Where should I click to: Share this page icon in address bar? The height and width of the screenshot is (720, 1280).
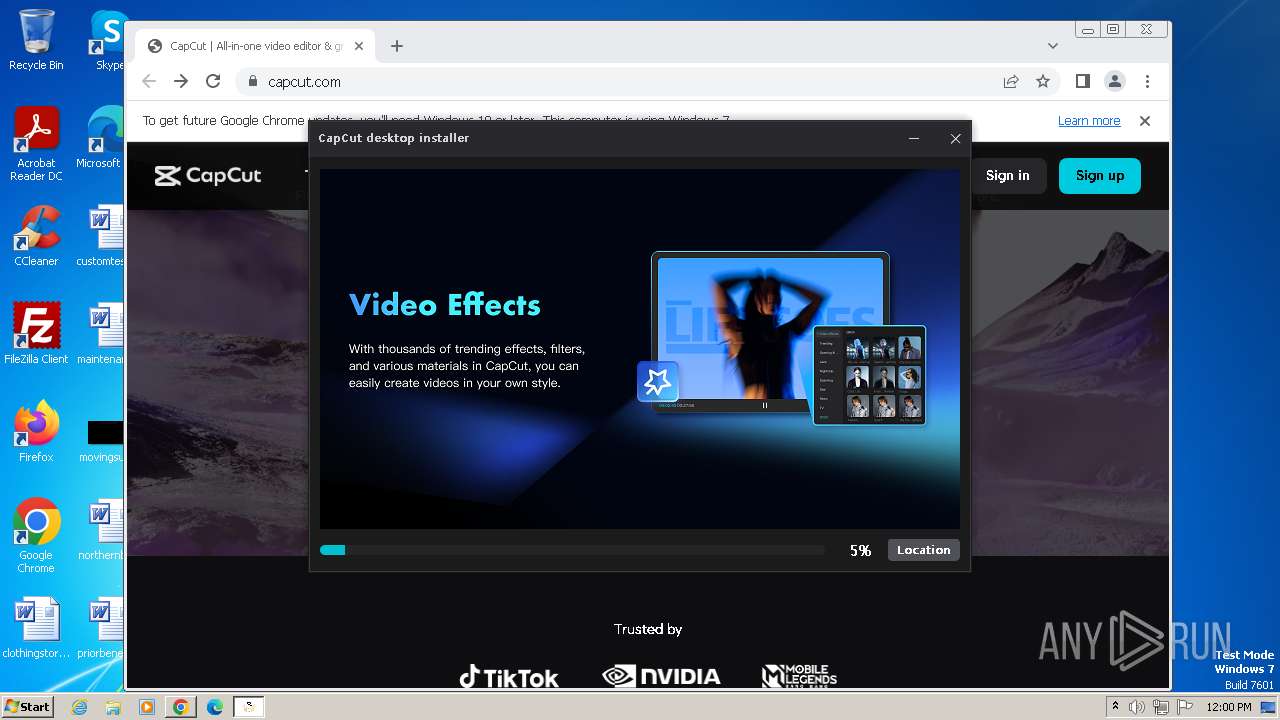pos(1011,82)
